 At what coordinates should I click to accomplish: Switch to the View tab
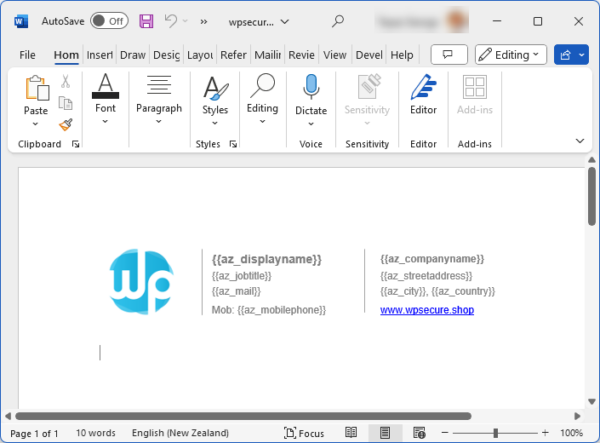(x=335, y=55)
